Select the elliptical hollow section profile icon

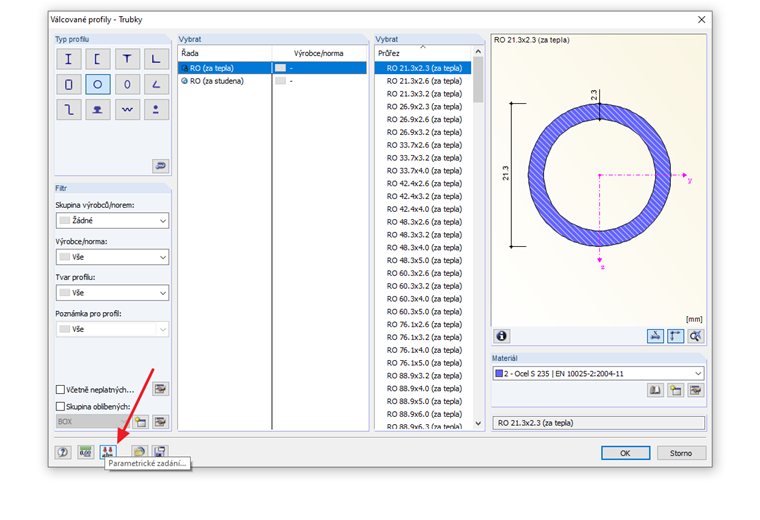pyautogui.click(x=127, y=84)
